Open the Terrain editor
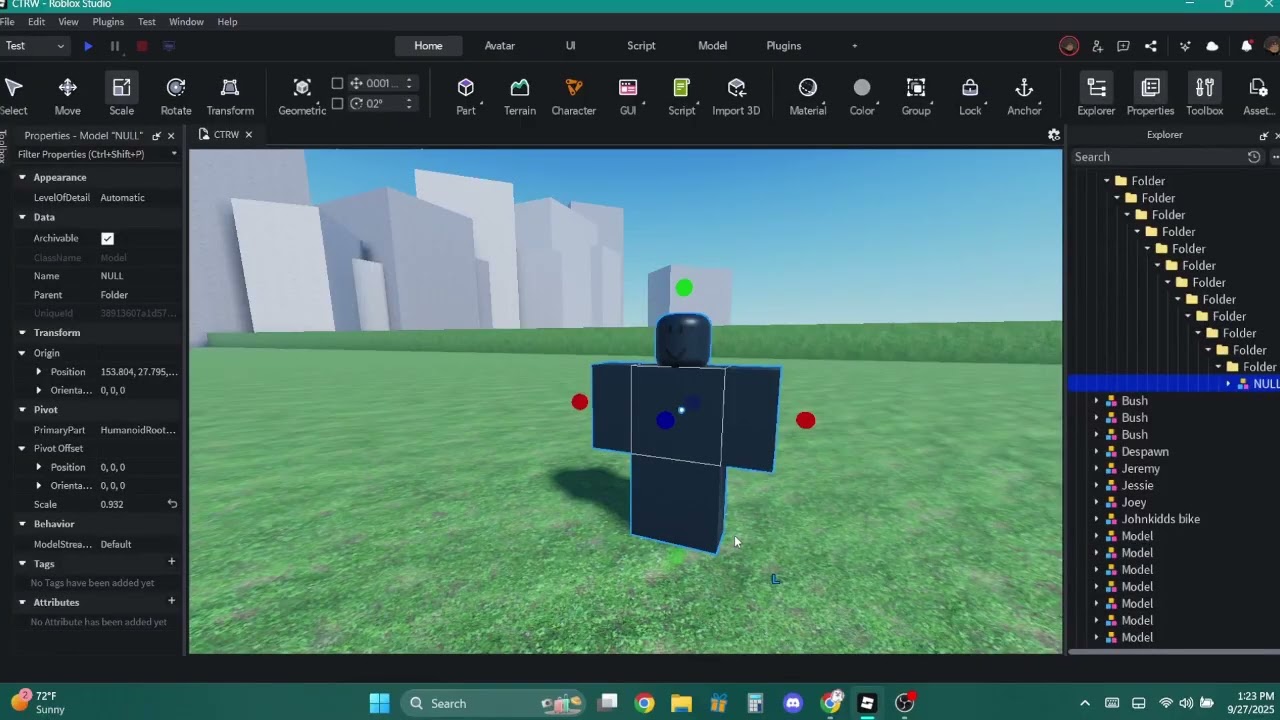This screenshot has height=720, width=1280. coord(520,97)
